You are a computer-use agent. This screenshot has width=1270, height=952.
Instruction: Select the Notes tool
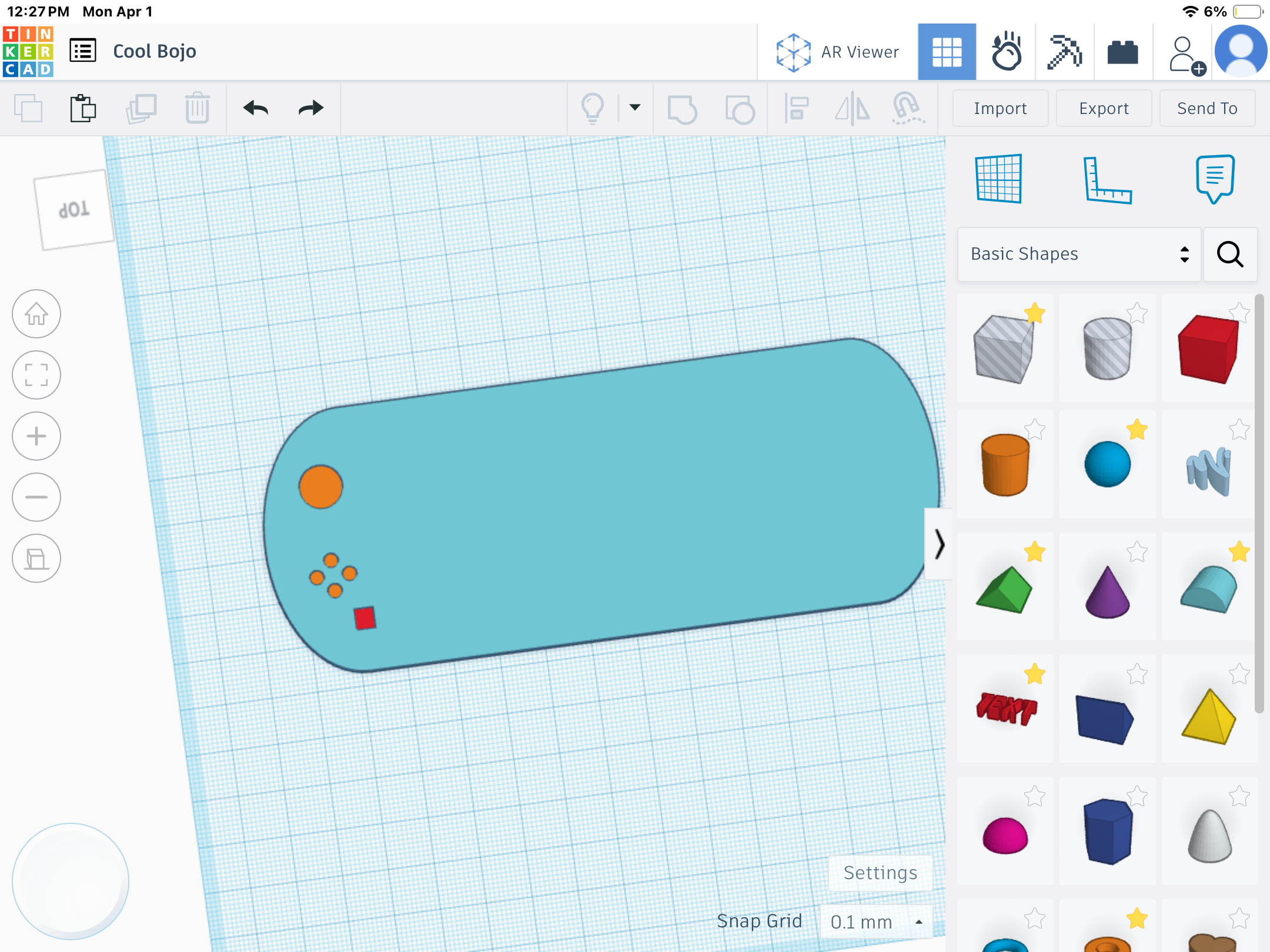[x=1215, y=179]
